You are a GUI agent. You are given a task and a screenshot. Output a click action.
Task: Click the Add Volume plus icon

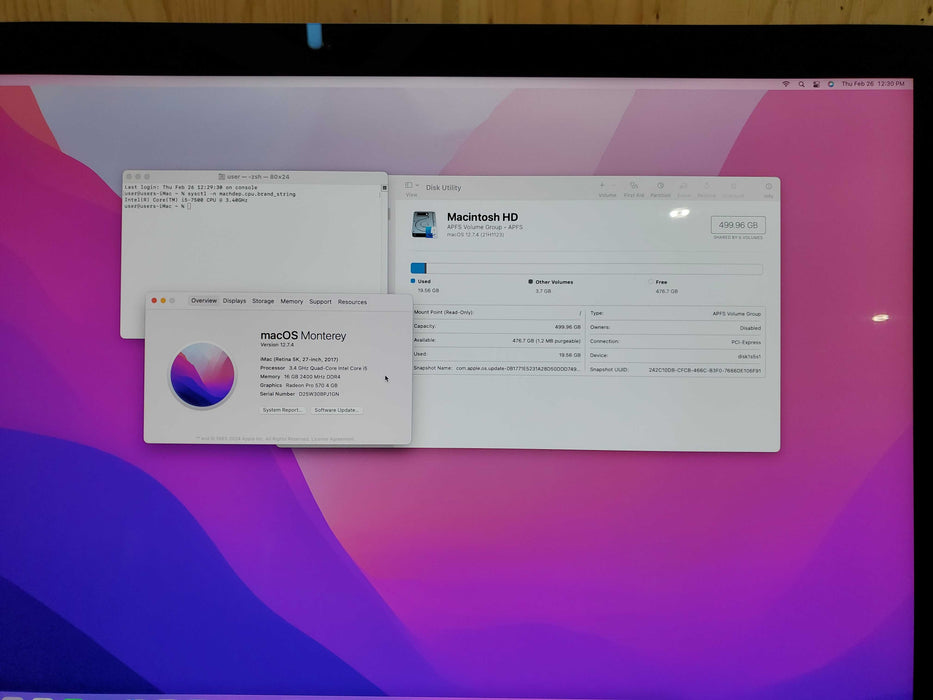pyautogui.click(x=603, y=185)
